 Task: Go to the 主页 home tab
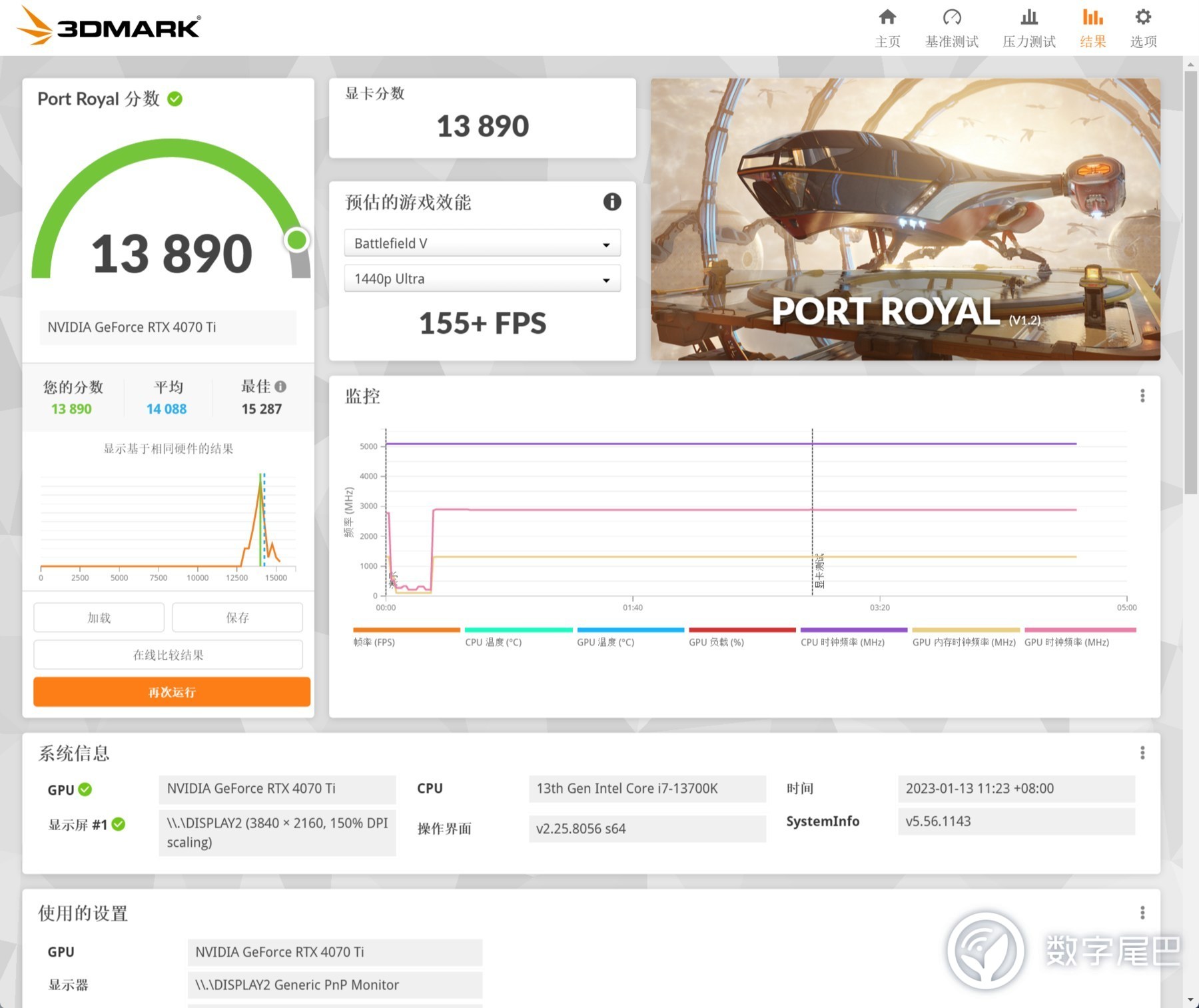[x=887, y=28]
